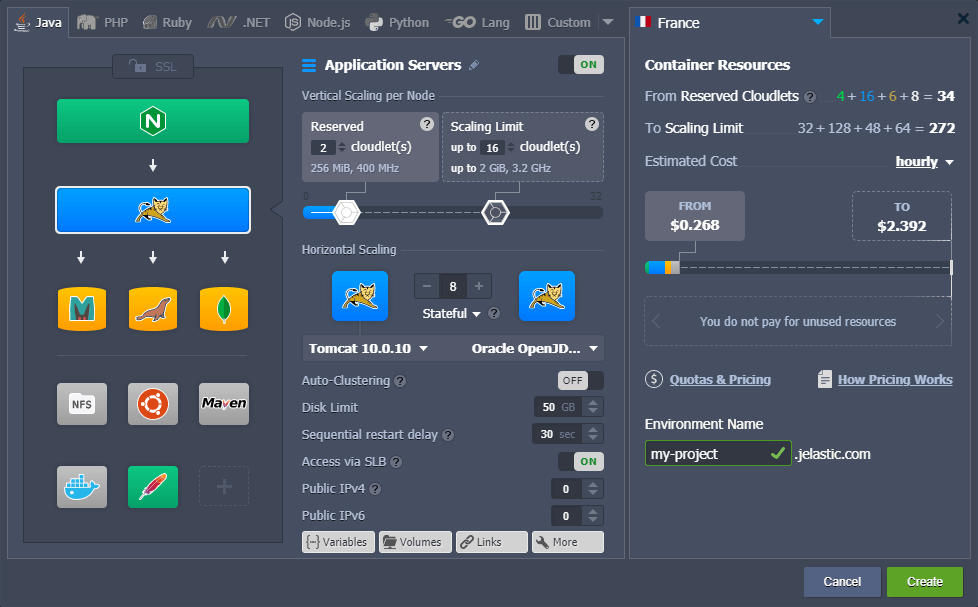Screen dimensions: 978x607
Task: Open Public IPv4 help icon
Action: click(375, 489)
